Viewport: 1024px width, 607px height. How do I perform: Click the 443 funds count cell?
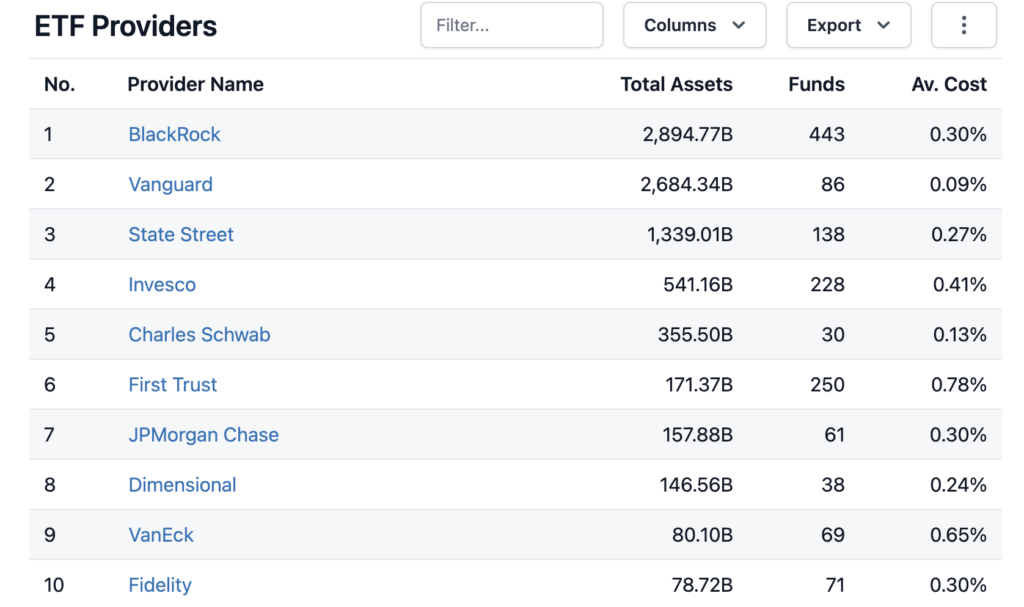tap(827, 134)
